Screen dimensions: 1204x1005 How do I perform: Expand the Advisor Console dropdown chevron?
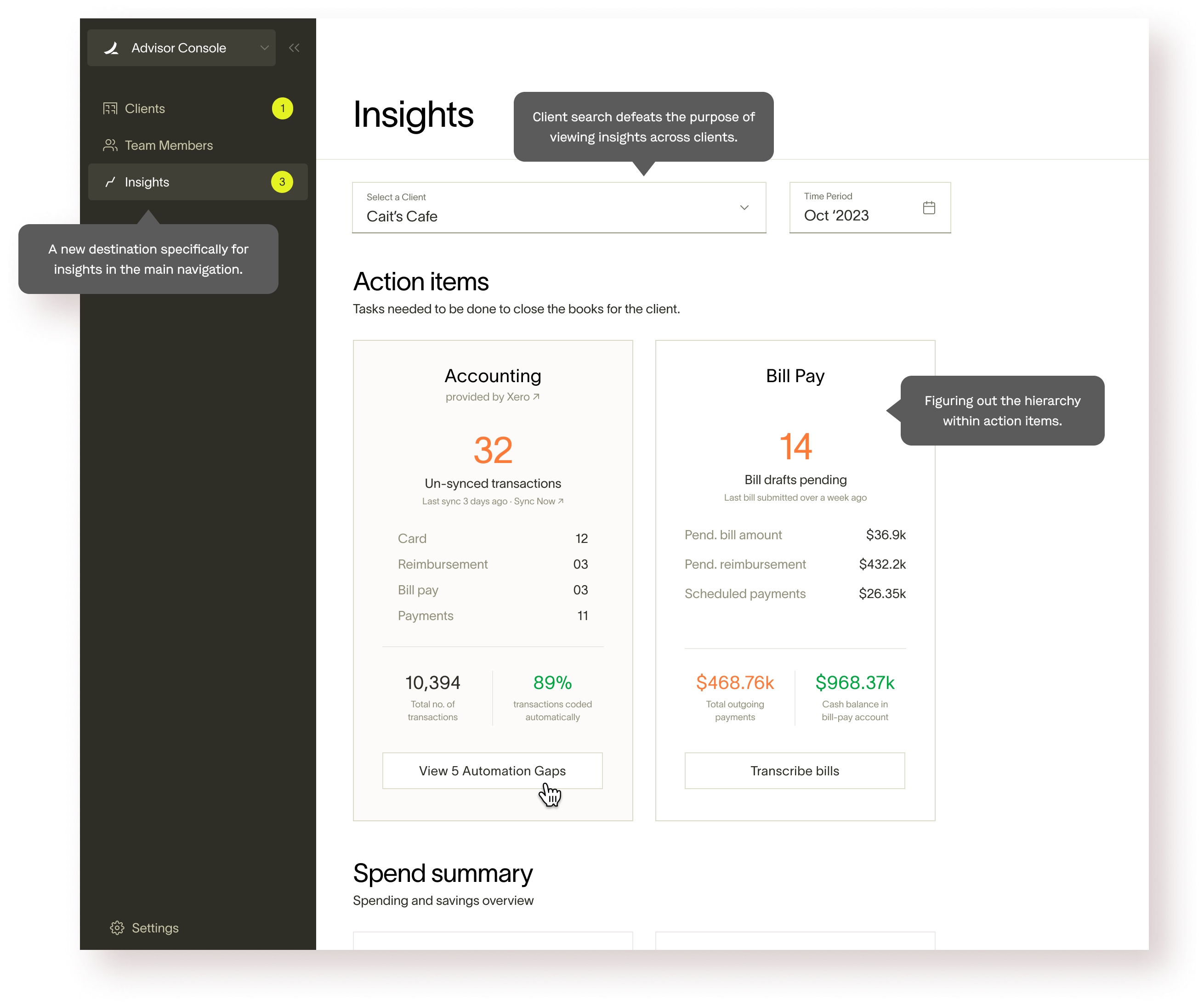tap(264, 48)
